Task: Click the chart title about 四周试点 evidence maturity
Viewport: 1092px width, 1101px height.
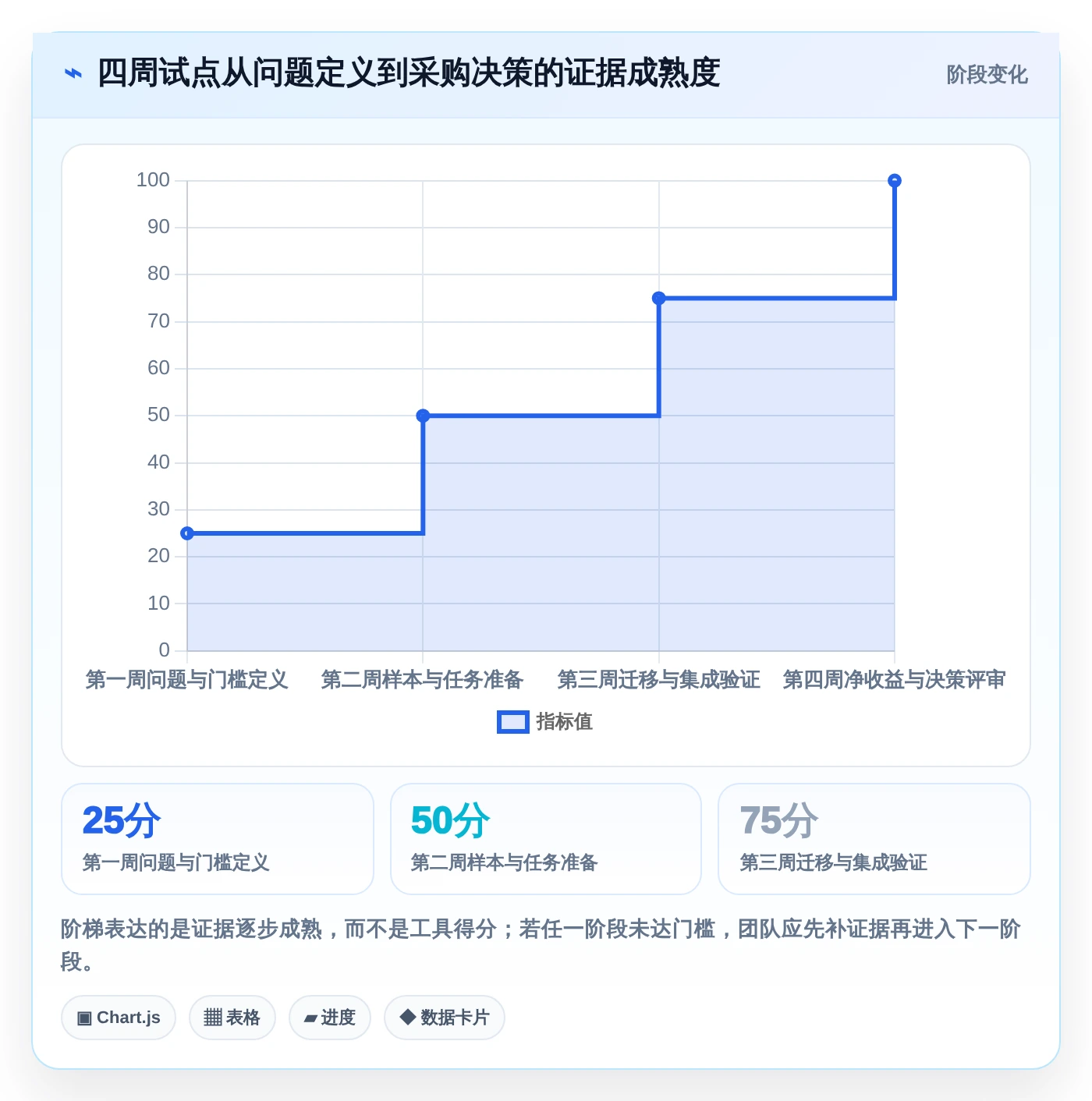Action: [x=408, y=73]
